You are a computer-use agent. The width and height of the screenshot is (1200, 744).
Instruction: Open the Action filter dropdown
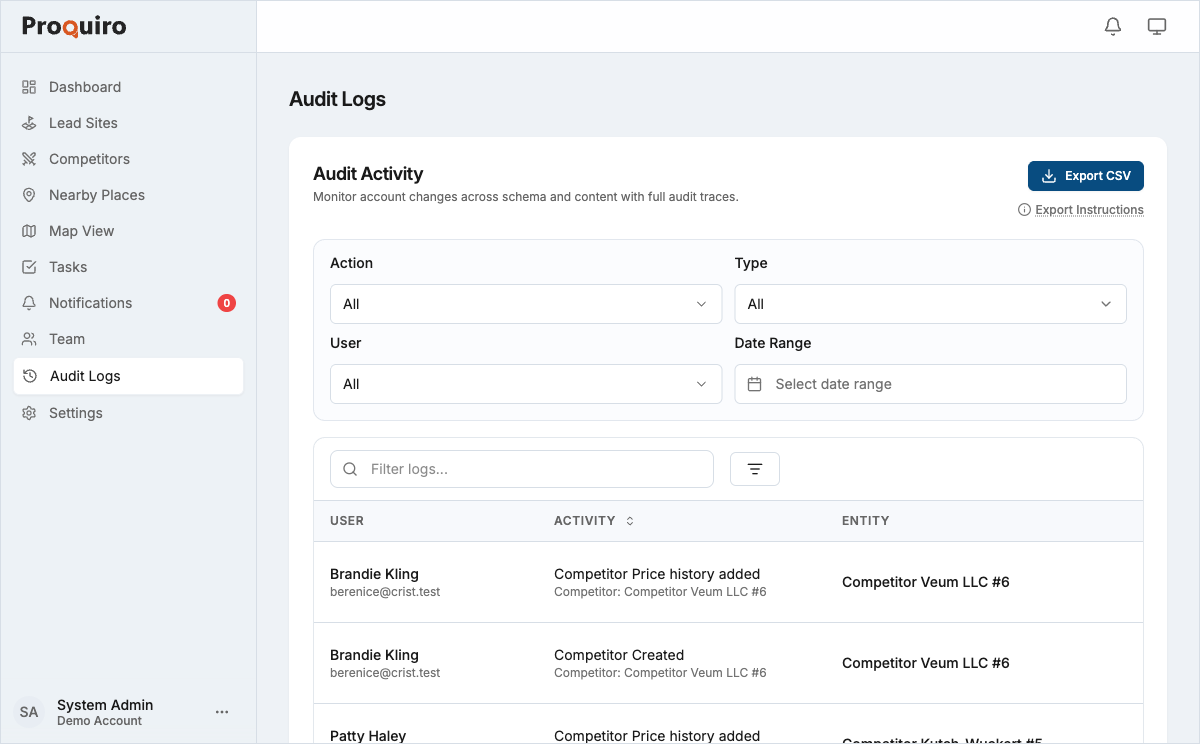click(x=526, y=303)
